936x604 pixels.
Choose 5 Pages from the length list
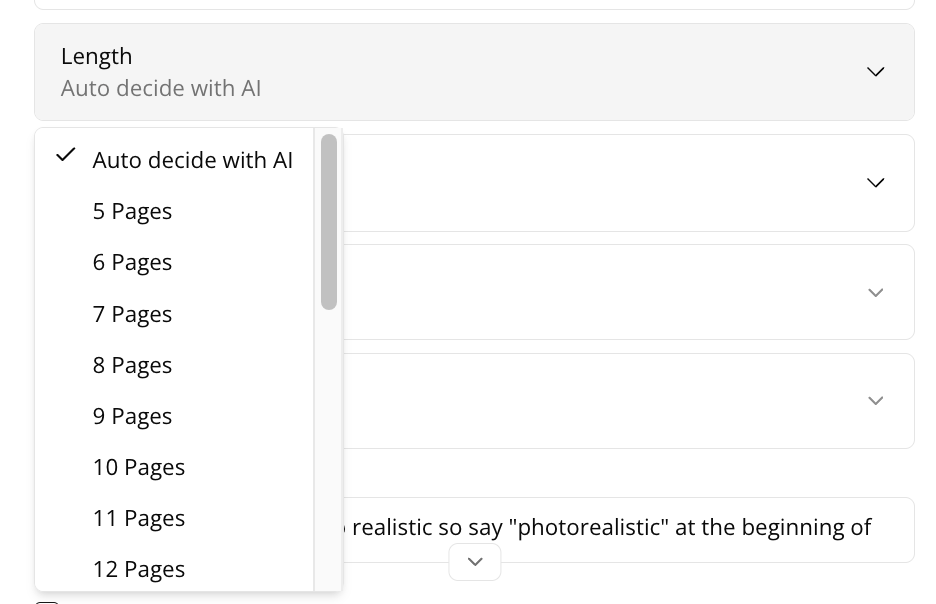[x=132, y=211]
